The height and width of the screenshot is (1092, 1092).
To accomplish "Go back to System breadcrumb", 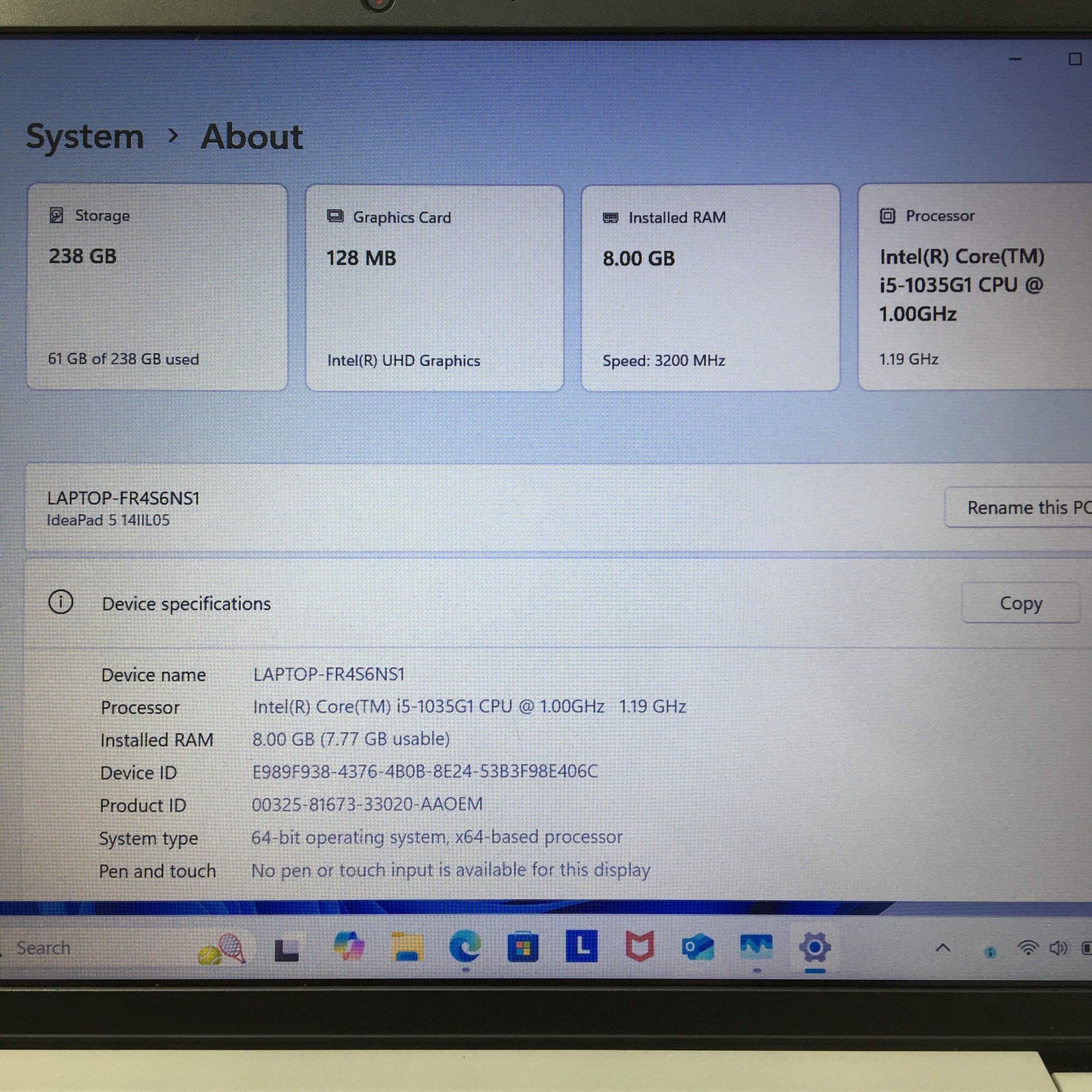I will point(85,136).
